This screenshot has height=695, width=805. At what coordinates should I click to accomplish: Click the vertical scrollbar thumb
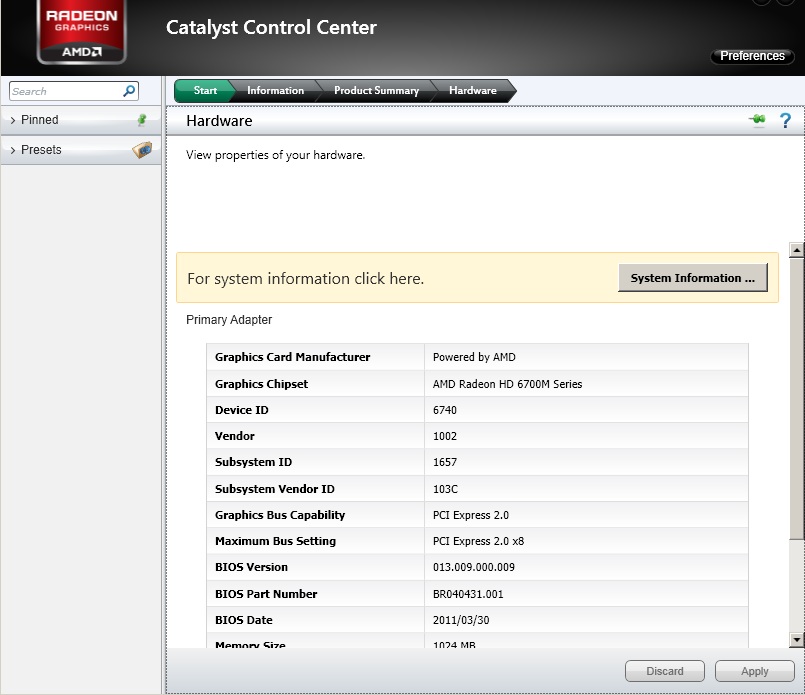pos(797,399)
